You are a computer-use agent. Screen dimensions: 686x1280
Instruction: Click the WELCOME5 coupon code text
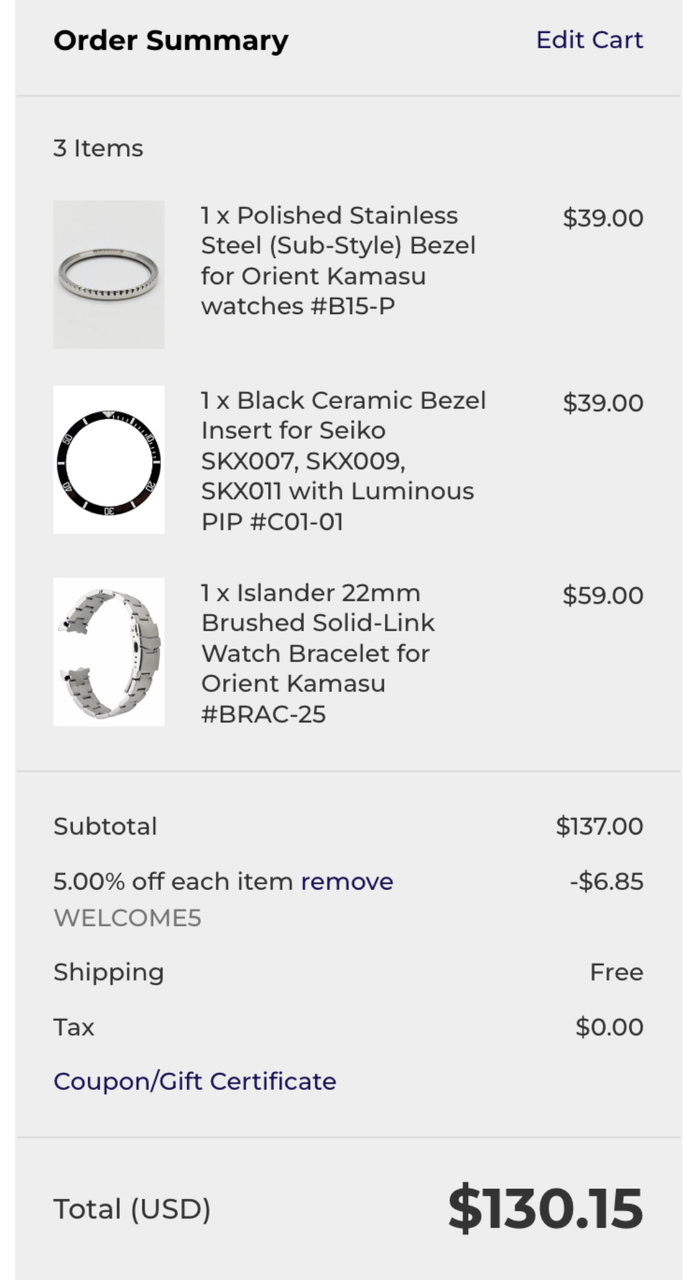pyautogui.click(x=127, y=918)
